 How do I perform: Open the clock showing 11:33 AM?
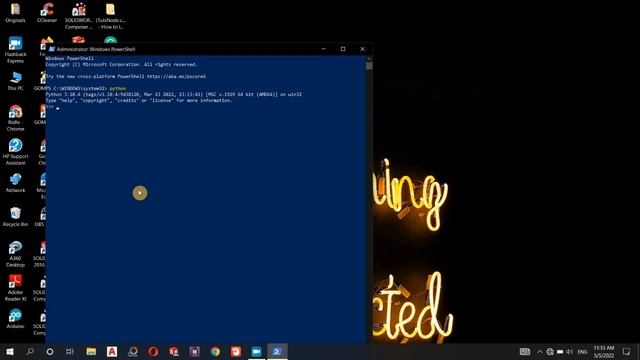604,351
